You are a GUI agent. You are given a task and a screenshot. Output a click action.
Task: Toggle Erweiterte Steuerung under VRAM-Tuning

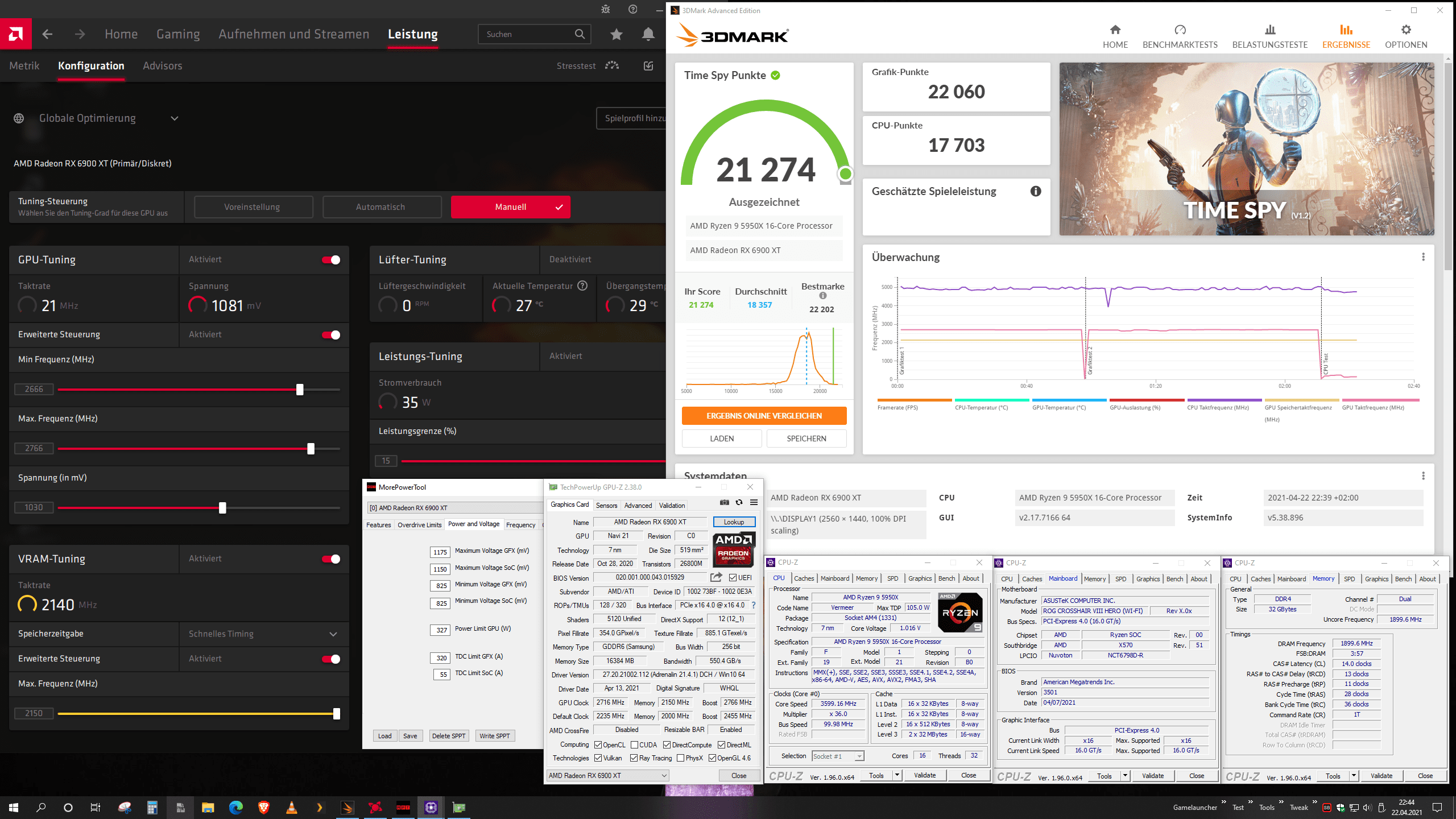point(331,659)
